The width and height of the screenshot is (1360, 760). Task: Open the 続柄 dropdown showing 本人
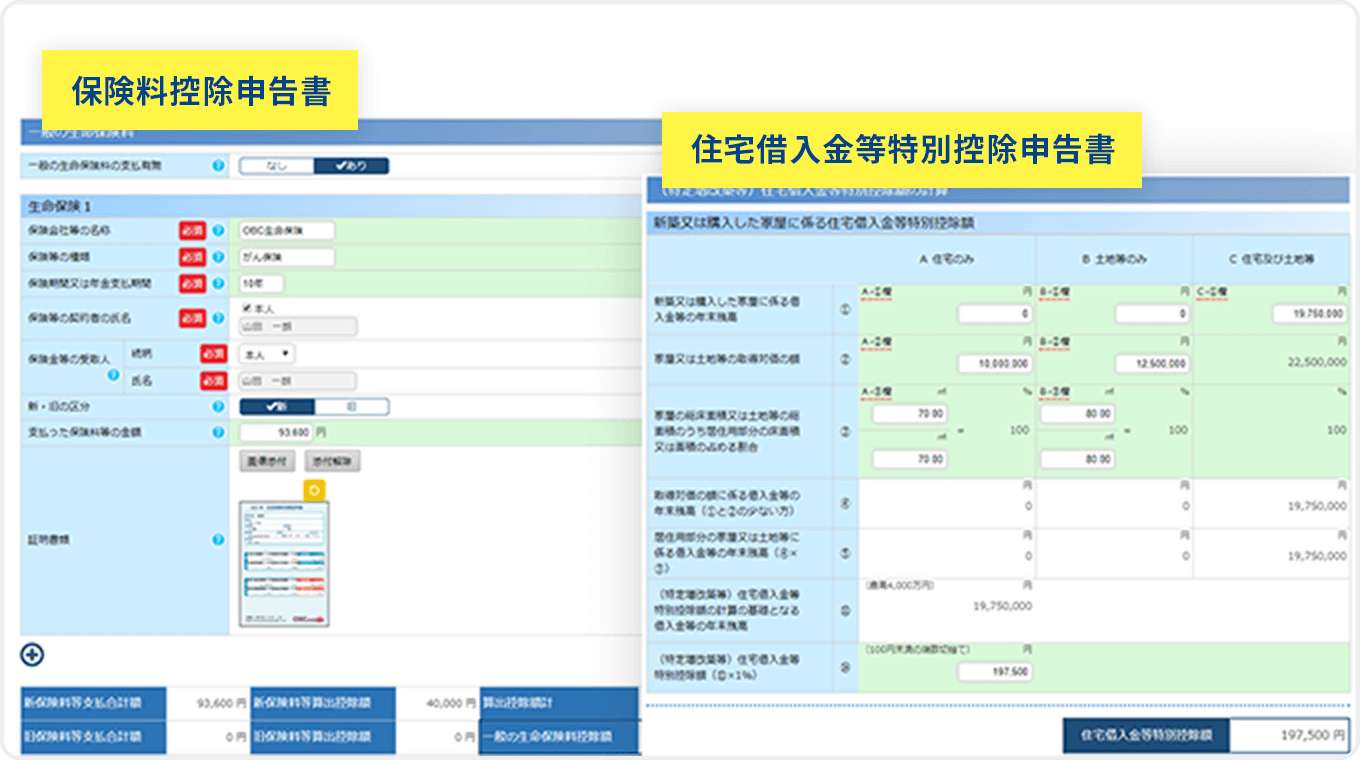point(267,354)
